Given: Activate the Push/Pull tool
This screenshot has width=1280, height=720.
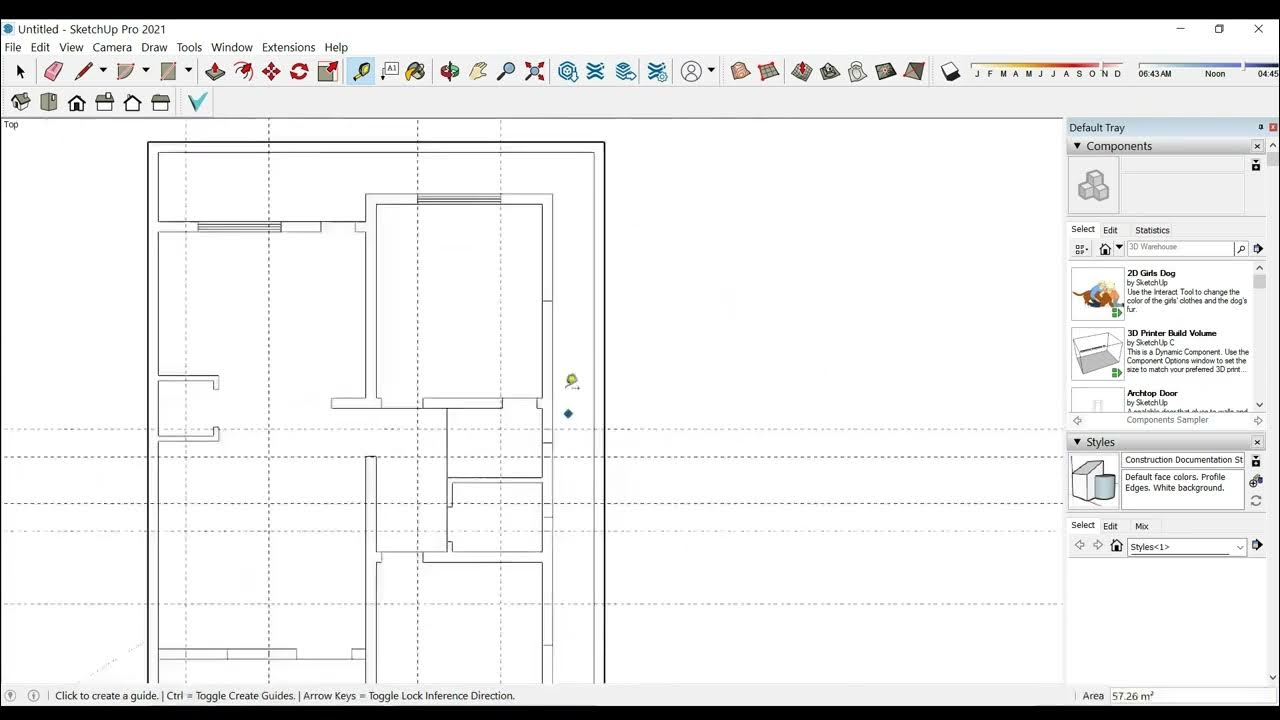Looking at the screenshot, I should point(214,71).
